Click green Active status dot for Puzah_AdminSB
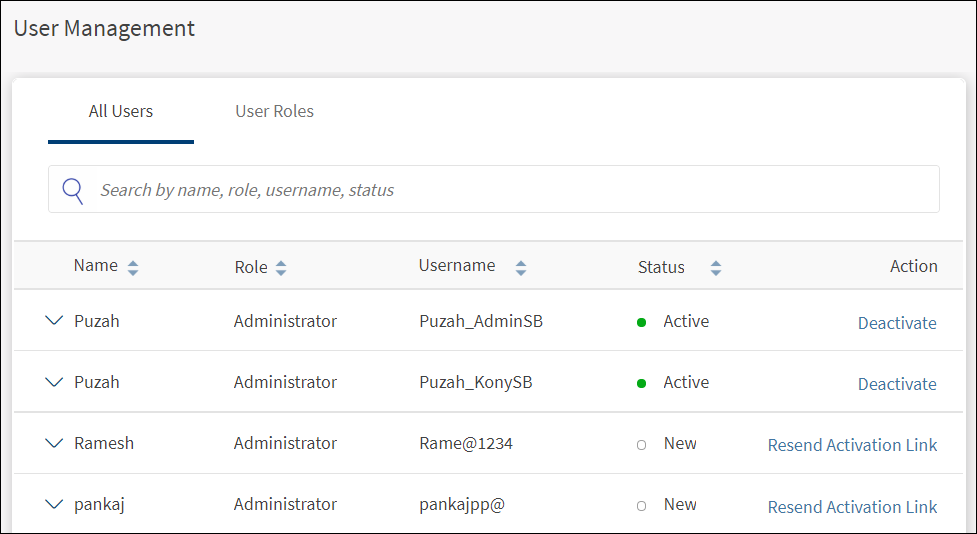Image resolution: width=977 pixels, height=534 pixels. [x=641, y=322]
